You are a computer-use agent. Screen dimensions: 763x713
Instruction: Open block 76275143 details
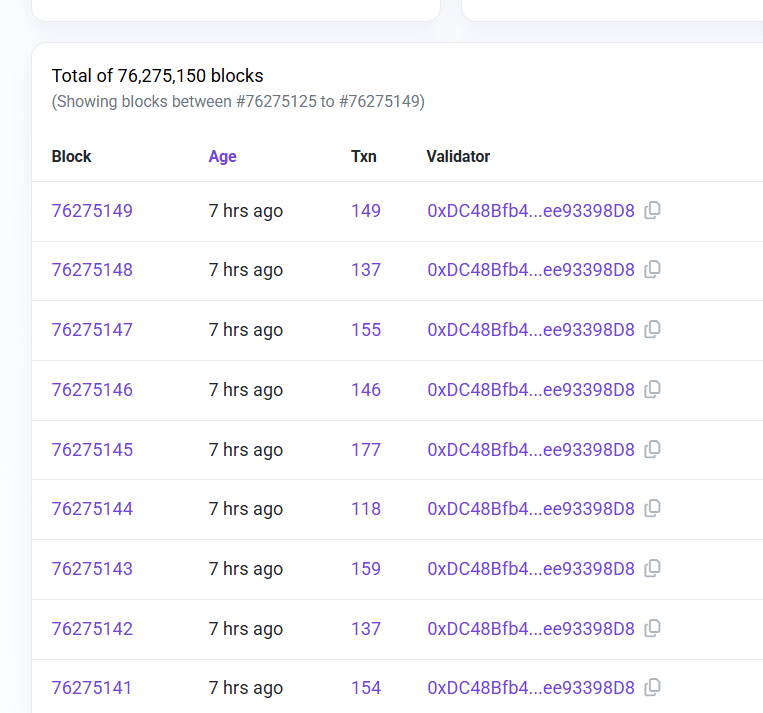coord(92,569)
